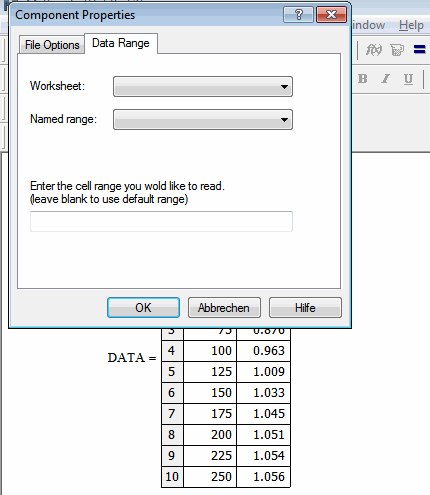The height and width of the screenshot is (495, 430).
Task: Open the Worksheet dropdown
Action: (x=203, y=87)
